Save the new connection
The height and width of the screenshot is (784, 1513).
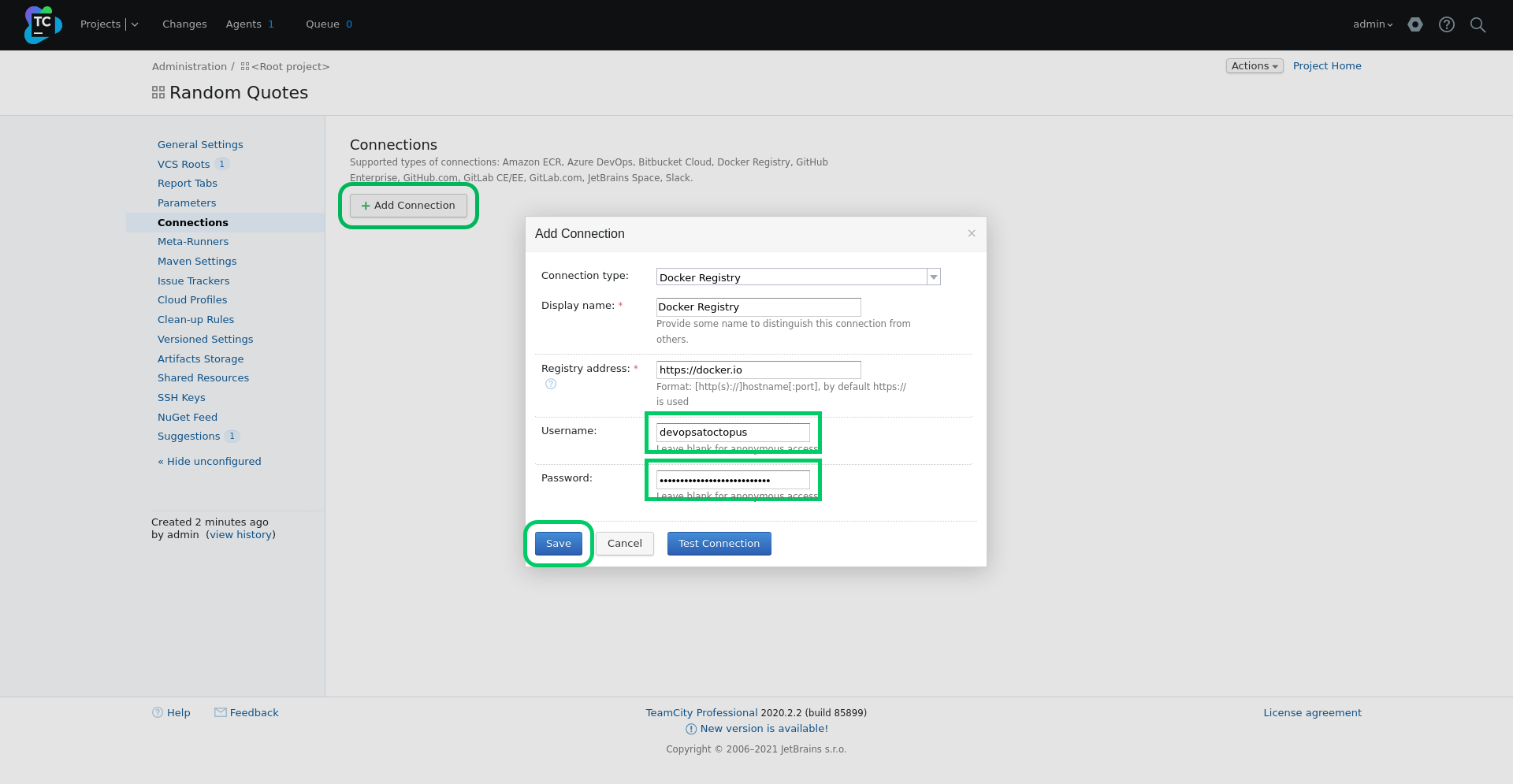[x=559, y=544]
